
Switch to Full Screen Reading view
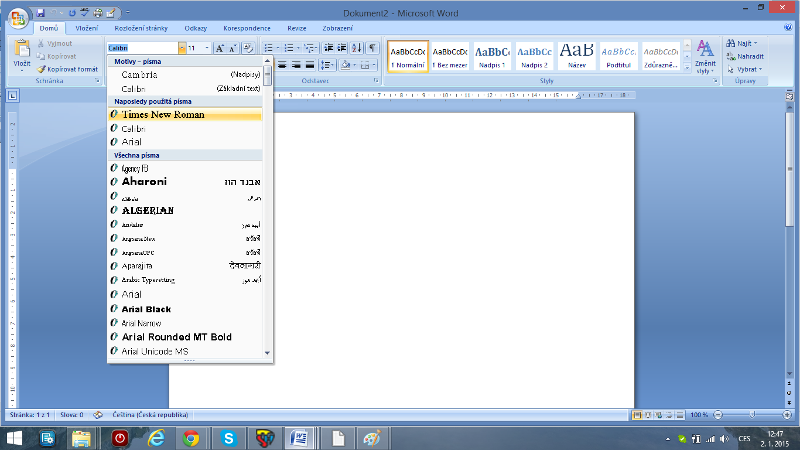[x=647, y=415]
